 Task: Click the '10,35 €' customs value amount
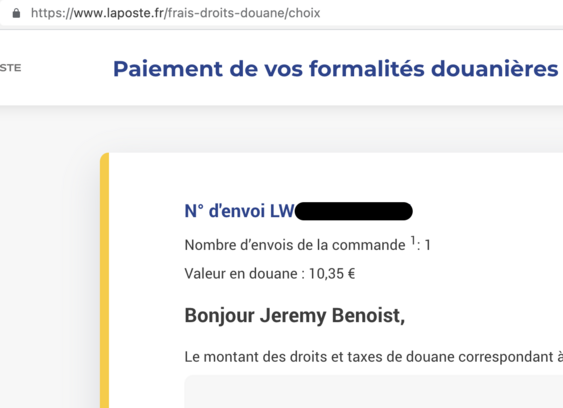(x=332, y=274)
